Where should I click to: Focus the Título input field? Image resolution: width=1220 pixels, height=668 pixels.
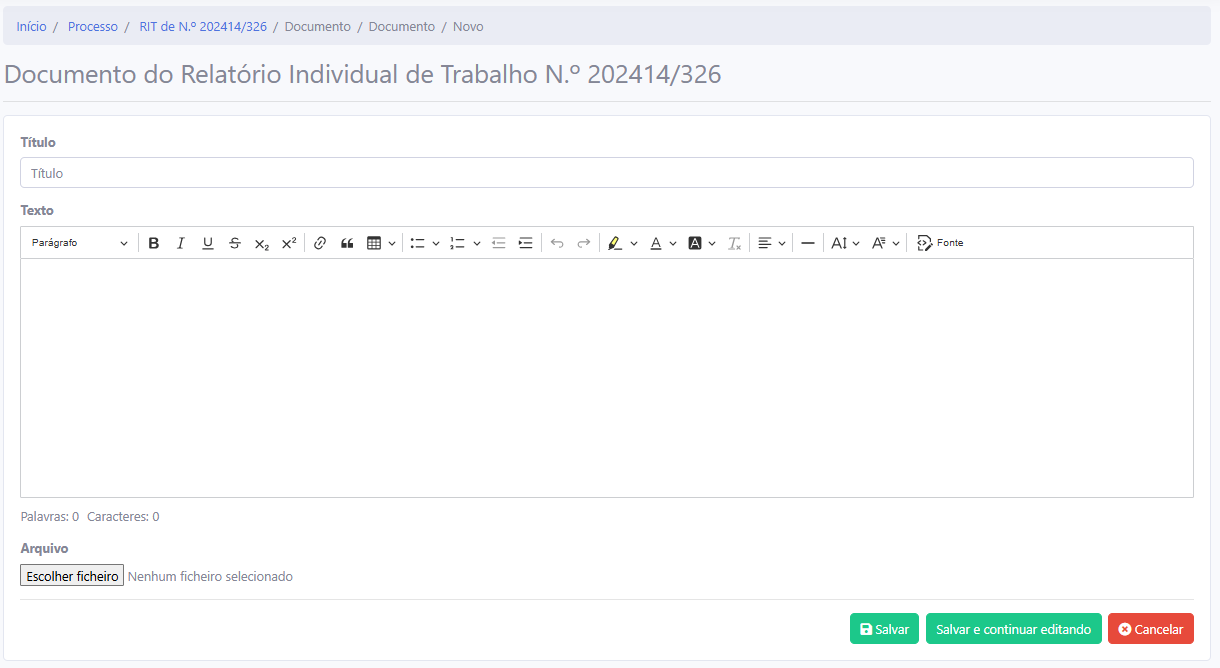click(606, 173)
